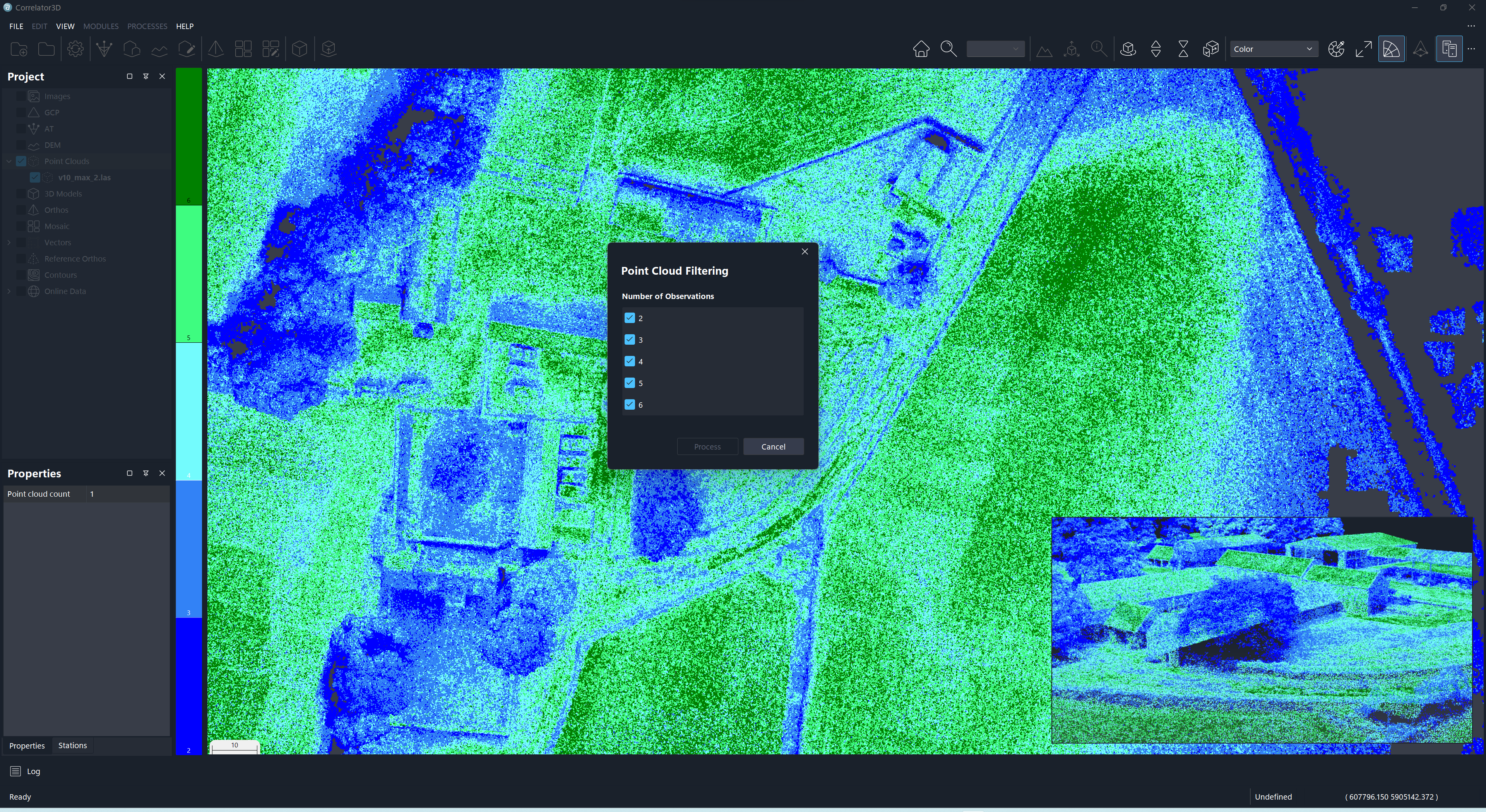Open the project settings gear icon
This screenshot has width=1486, height=812.
(75, 48)
